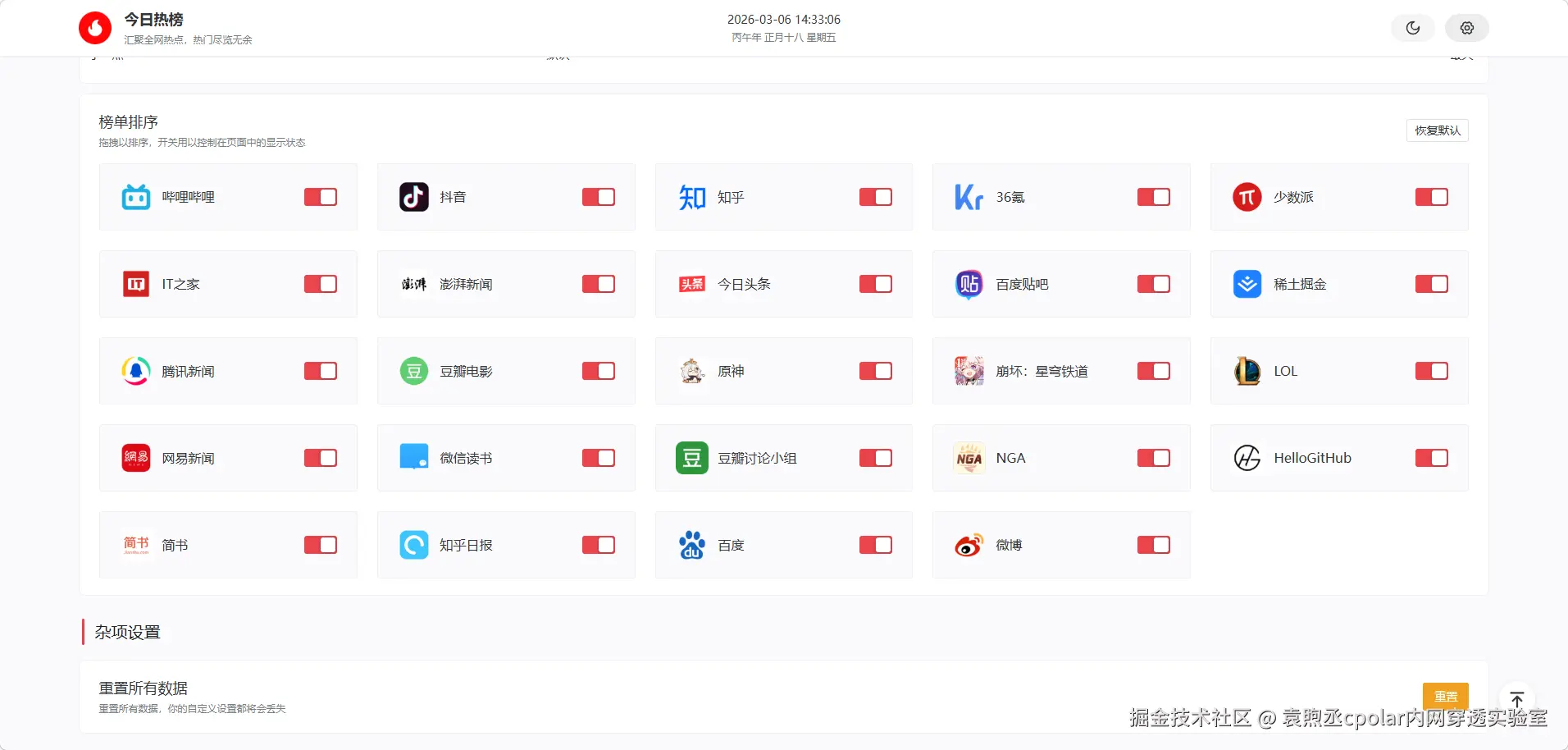Click the 豆瓣讨论小组 green square icon
Screen dimensions: 1568x750
click(x=692, y=458)
